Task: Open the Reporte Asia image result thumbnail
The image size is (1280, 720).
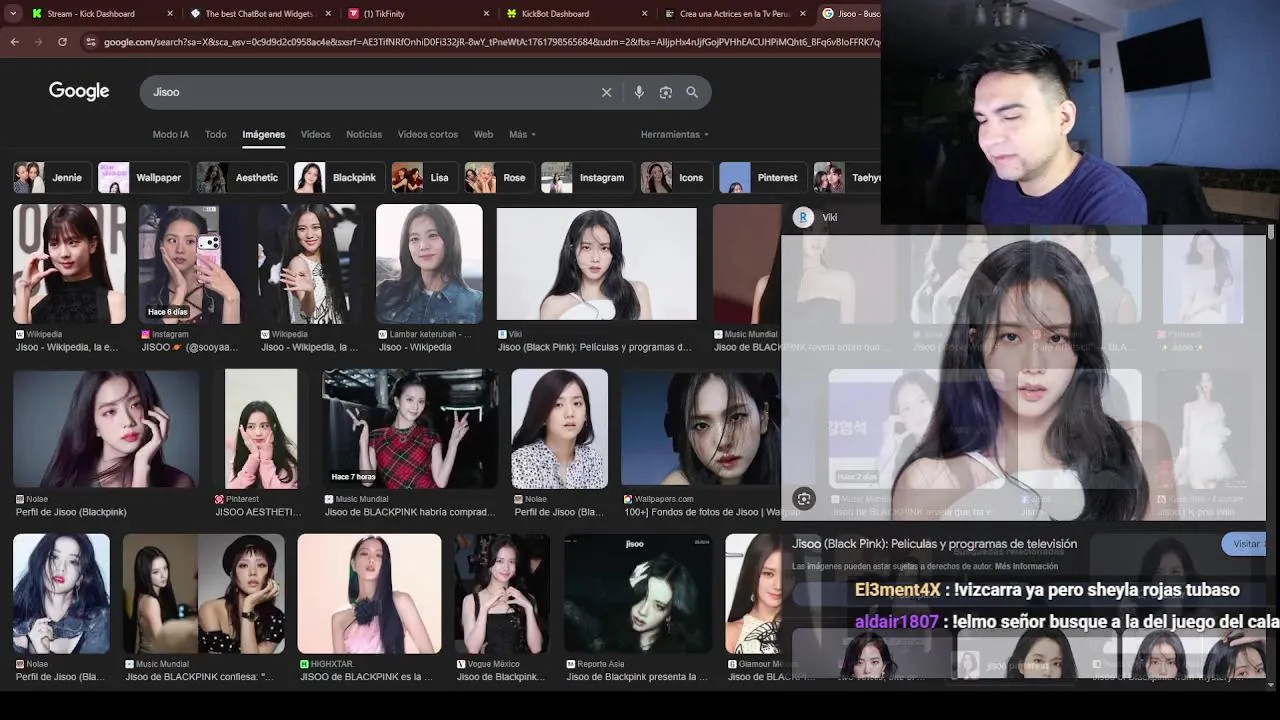Action: (x=637, y=593)
